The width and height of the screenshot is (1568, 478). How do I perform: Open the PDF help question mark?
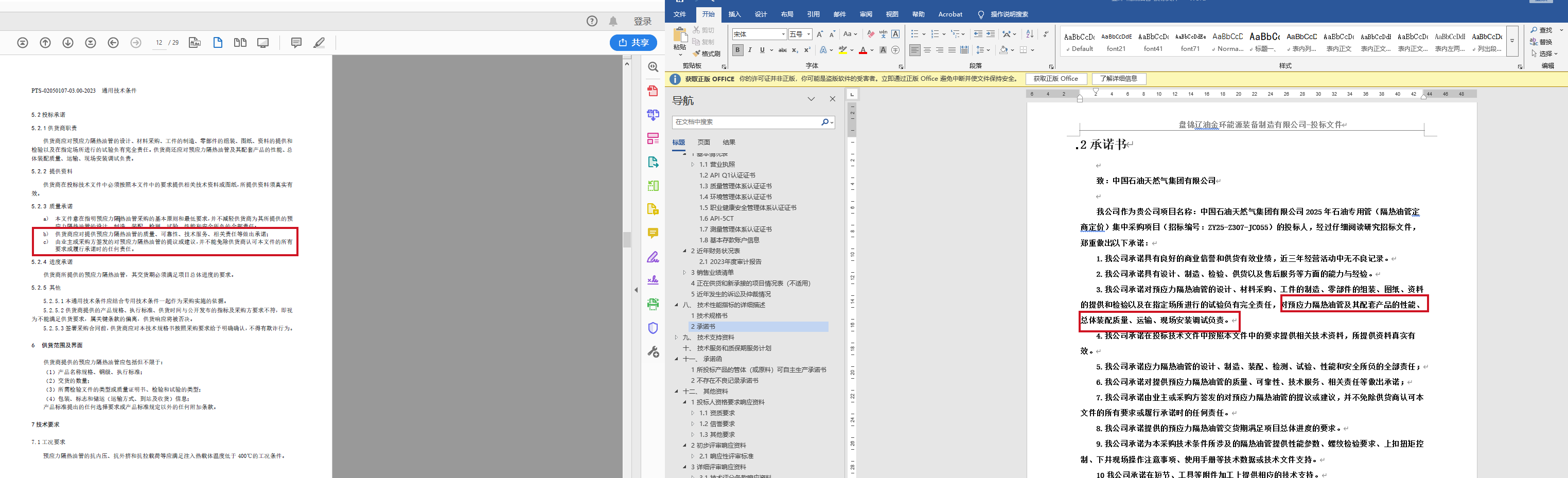592,21
